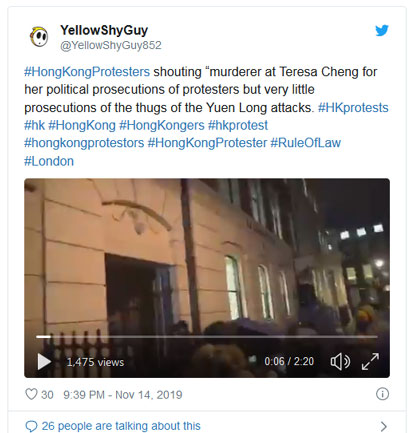Open @YellowShyGuy852 handle
This screenshot has width=417, height=433.
click(x=111, y=45)
